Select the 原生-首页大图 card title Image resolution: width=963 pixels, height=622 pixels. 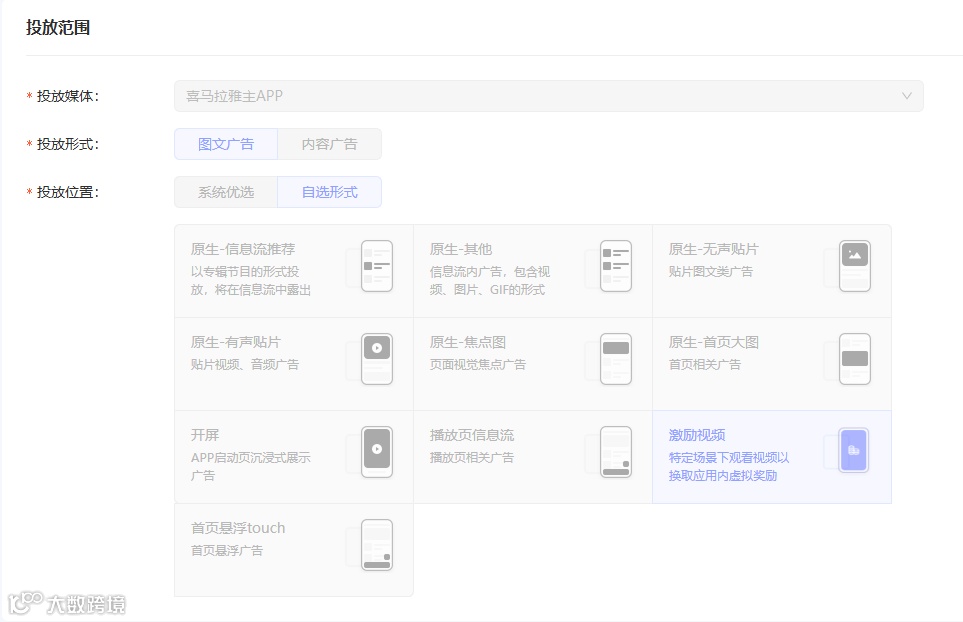point(713,342)
